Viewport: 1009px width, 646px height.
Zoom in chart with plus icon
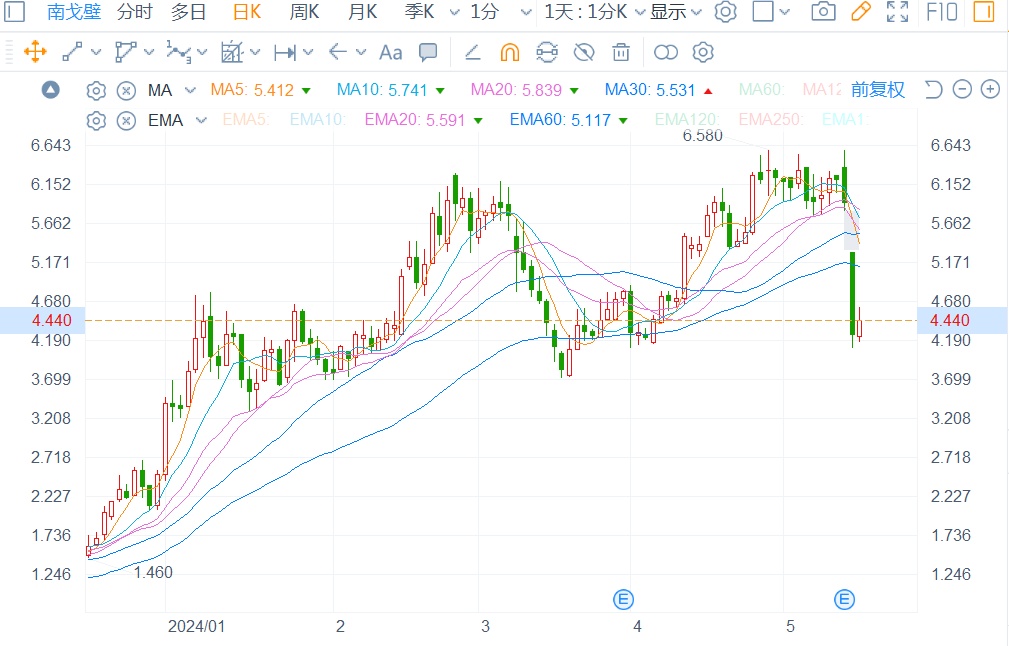pos(990,90)
